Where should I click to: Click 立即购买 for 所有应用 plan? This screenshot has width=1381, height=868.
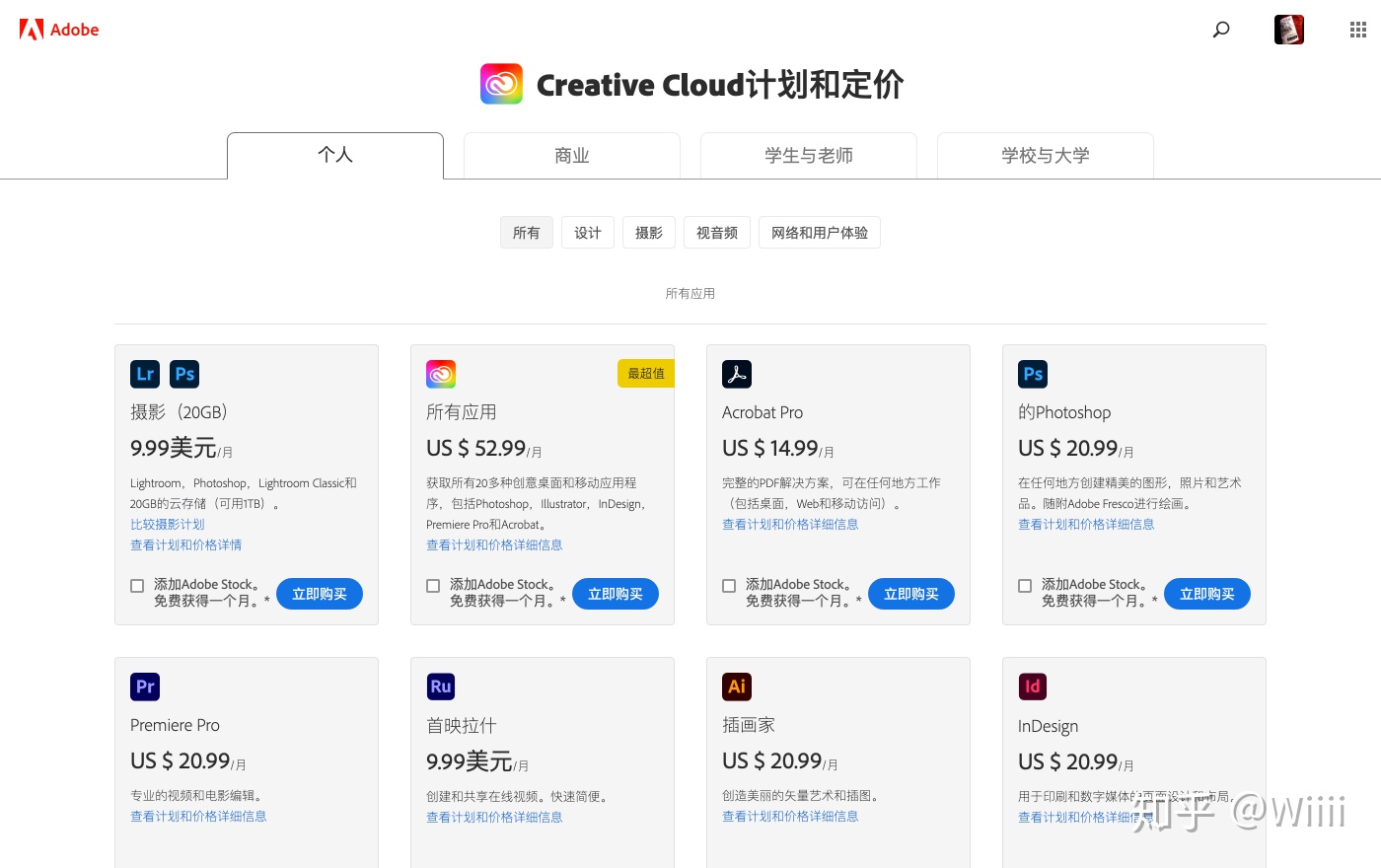(x=616, y=594)
